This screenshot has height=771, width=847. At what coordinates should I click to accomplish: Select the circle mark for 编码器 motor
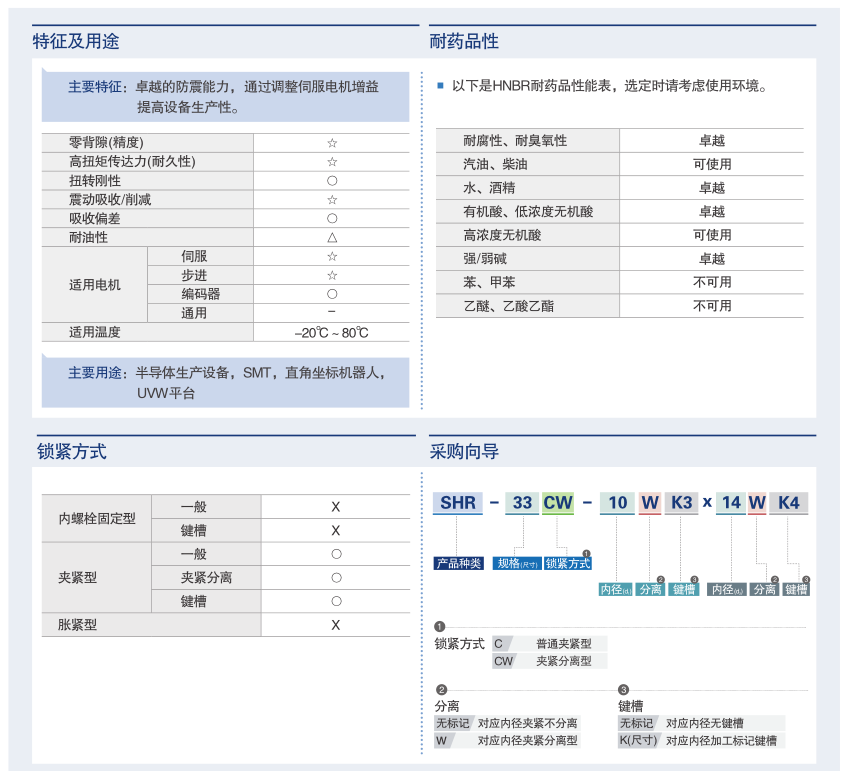(x=332, y=294)
